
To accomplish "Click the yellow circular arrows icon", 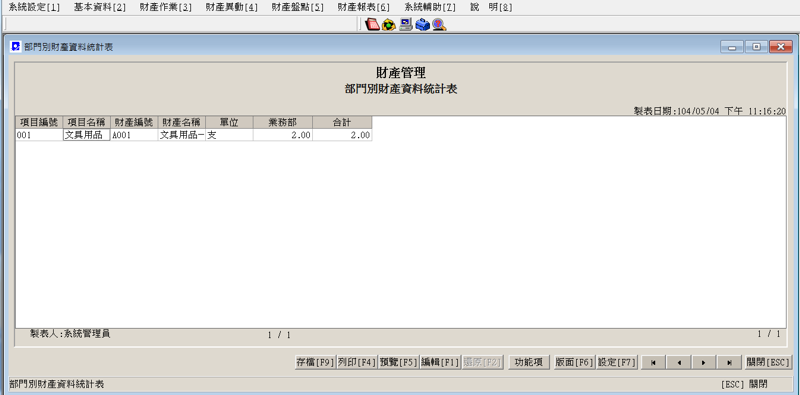I will coord(389,24).
